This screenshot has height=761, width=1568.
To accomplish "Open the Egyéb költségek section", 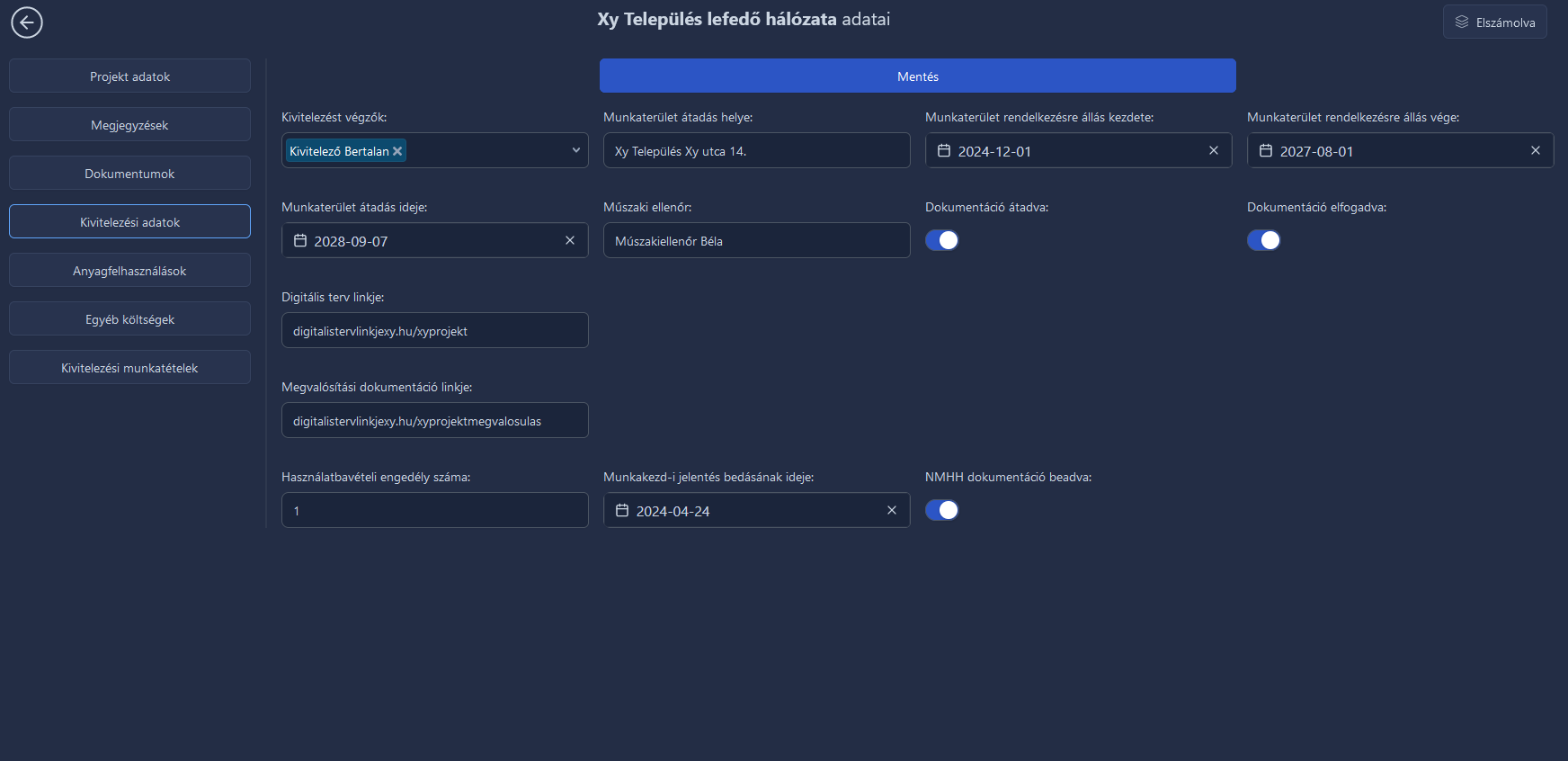I will [x=129, y=319].
